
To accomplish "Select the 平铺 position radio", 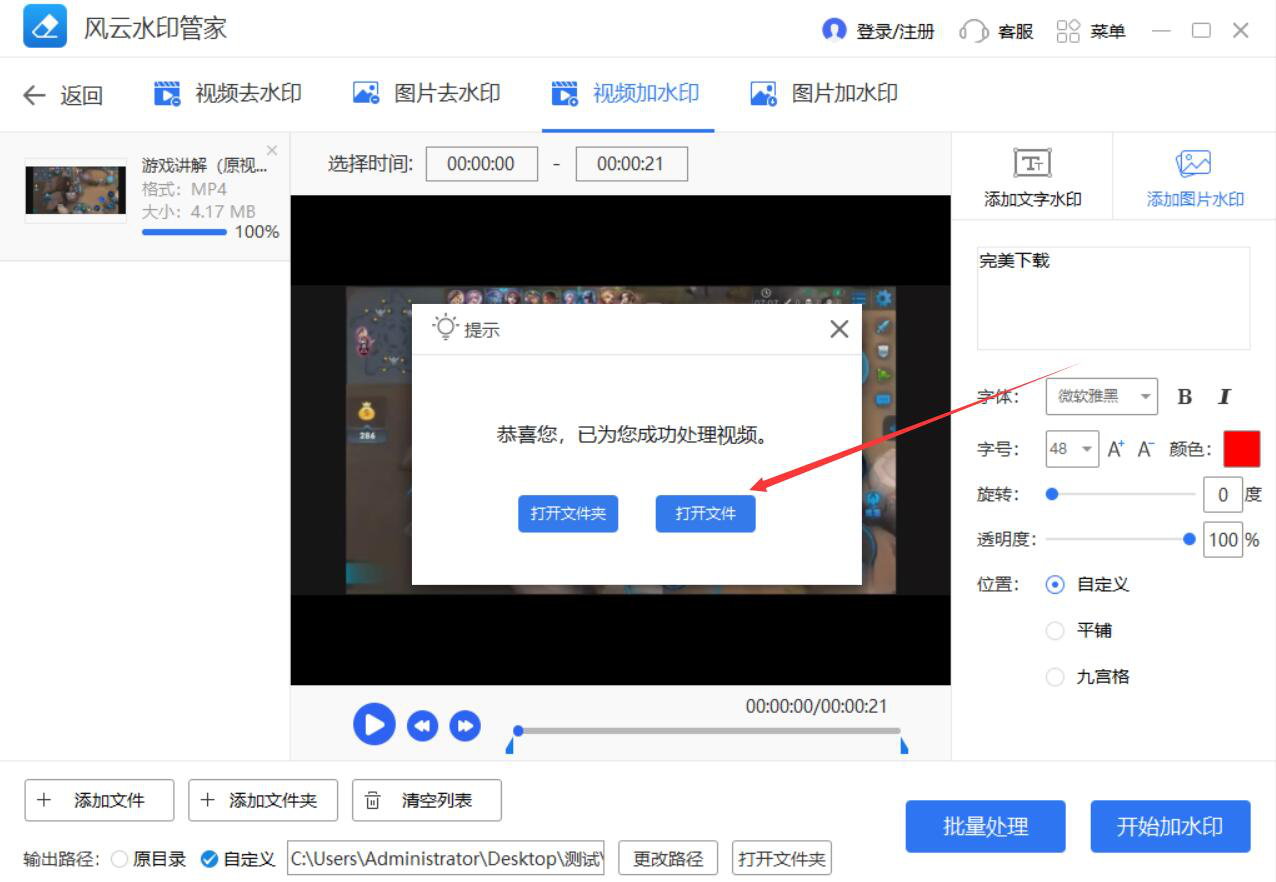I will [x=1055, y=631].
